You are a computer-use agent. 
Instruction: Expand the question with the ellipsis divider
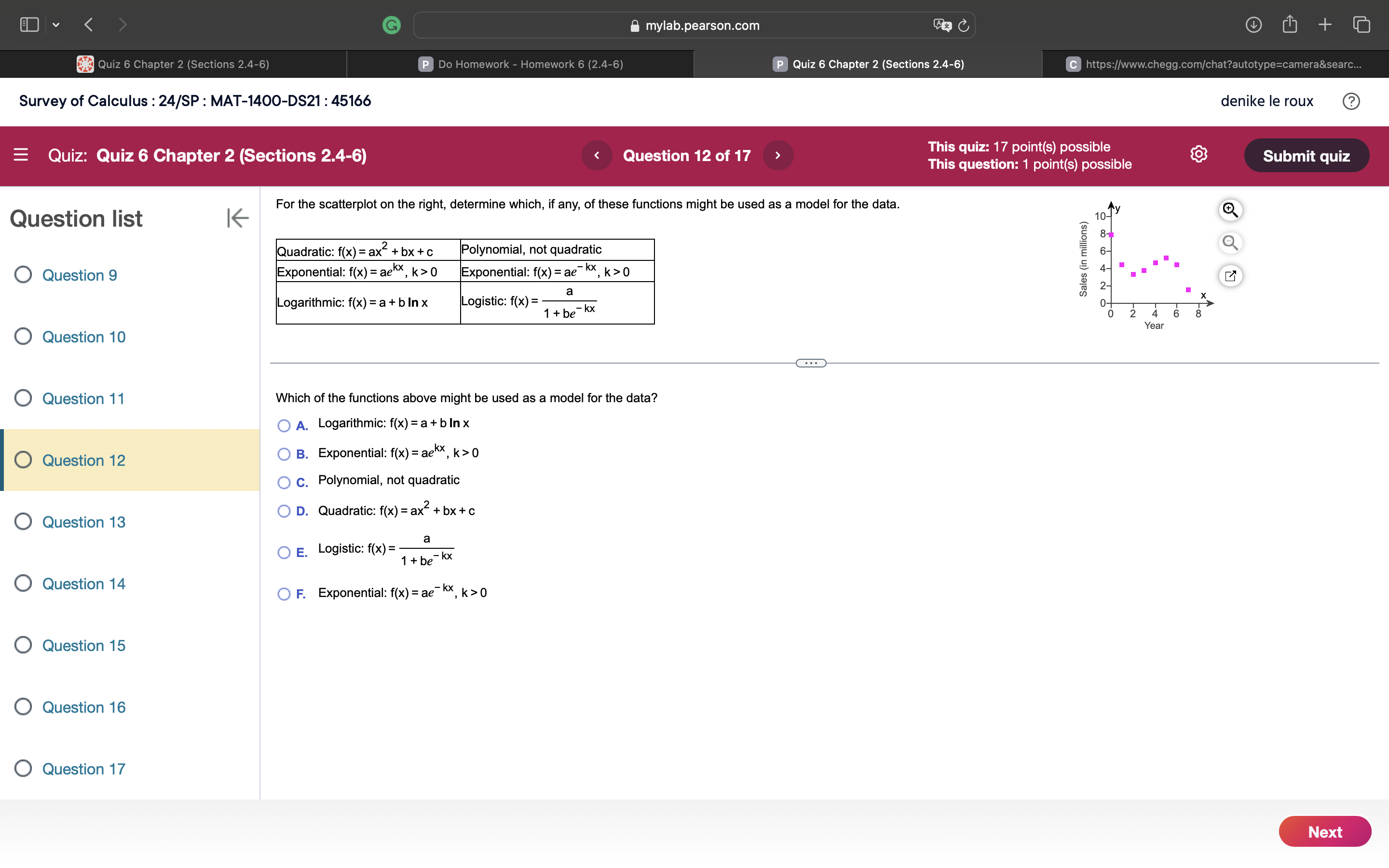pyautogui.click(x=810, y=362)
